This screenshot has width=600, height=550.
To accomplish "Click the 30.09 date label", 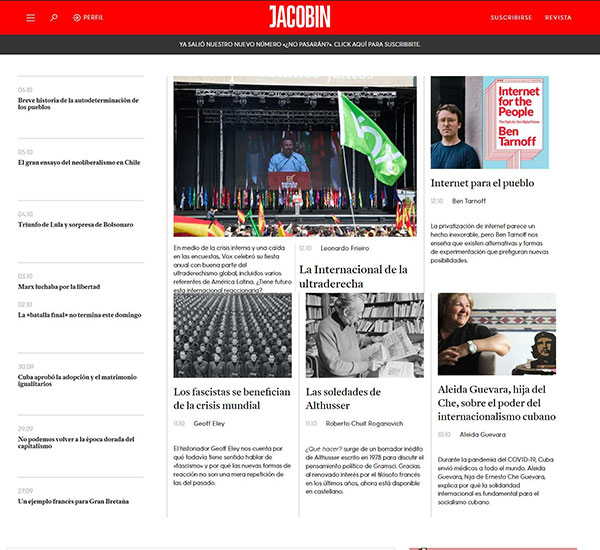I will pos(26,367).
